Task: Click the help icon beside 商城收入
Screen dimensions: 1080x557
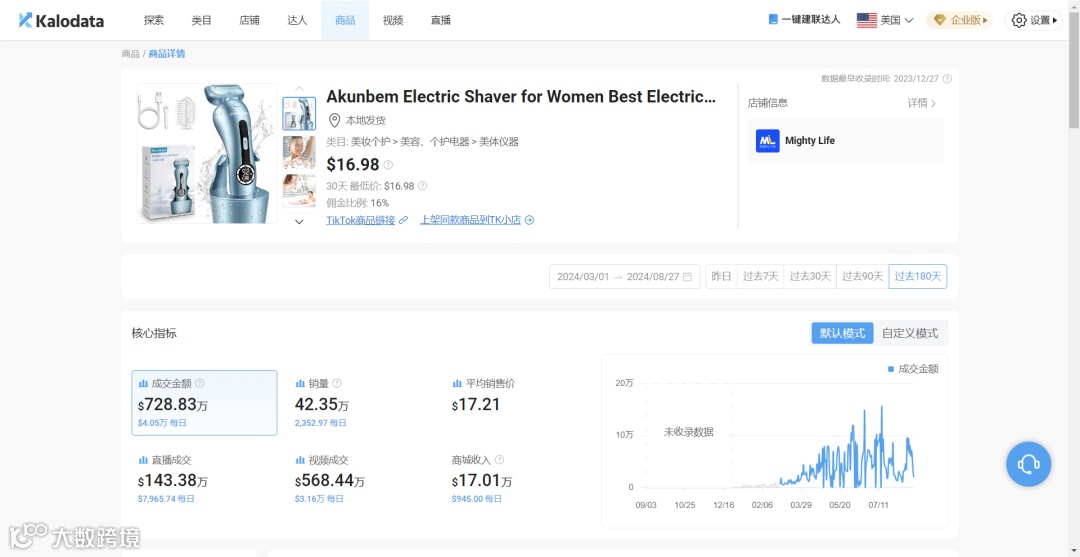Action: point(499,460)
